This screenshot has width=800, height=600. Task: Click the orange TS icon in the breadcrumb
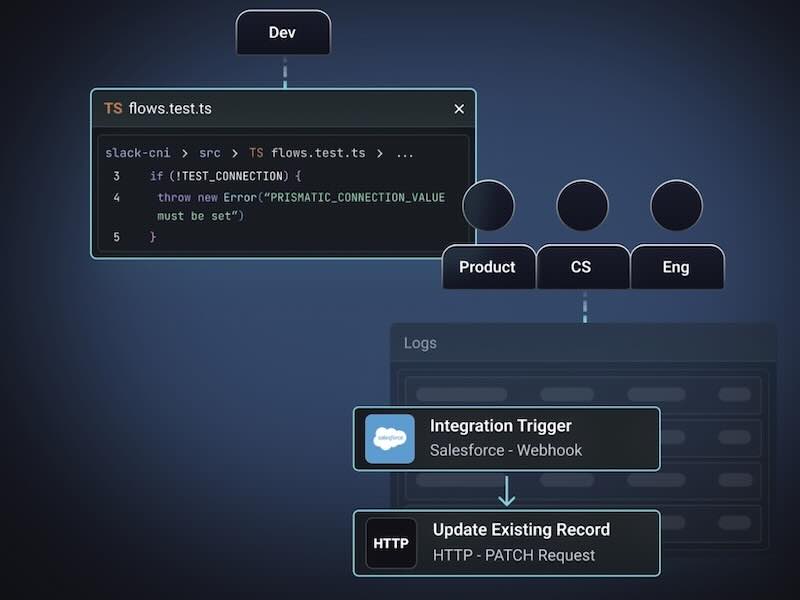coord(256,153)
